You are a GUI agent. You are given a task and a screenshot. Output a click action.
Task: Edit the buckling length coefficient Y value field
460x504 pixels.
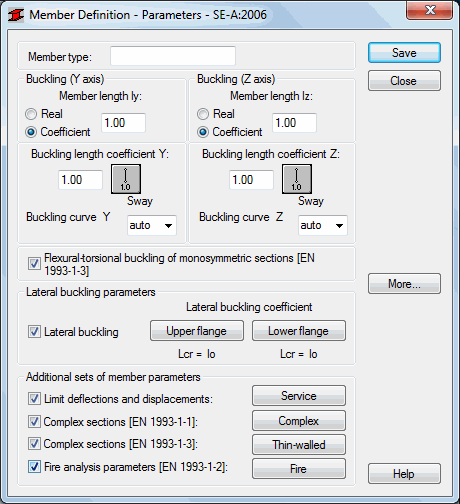(80, 180)
